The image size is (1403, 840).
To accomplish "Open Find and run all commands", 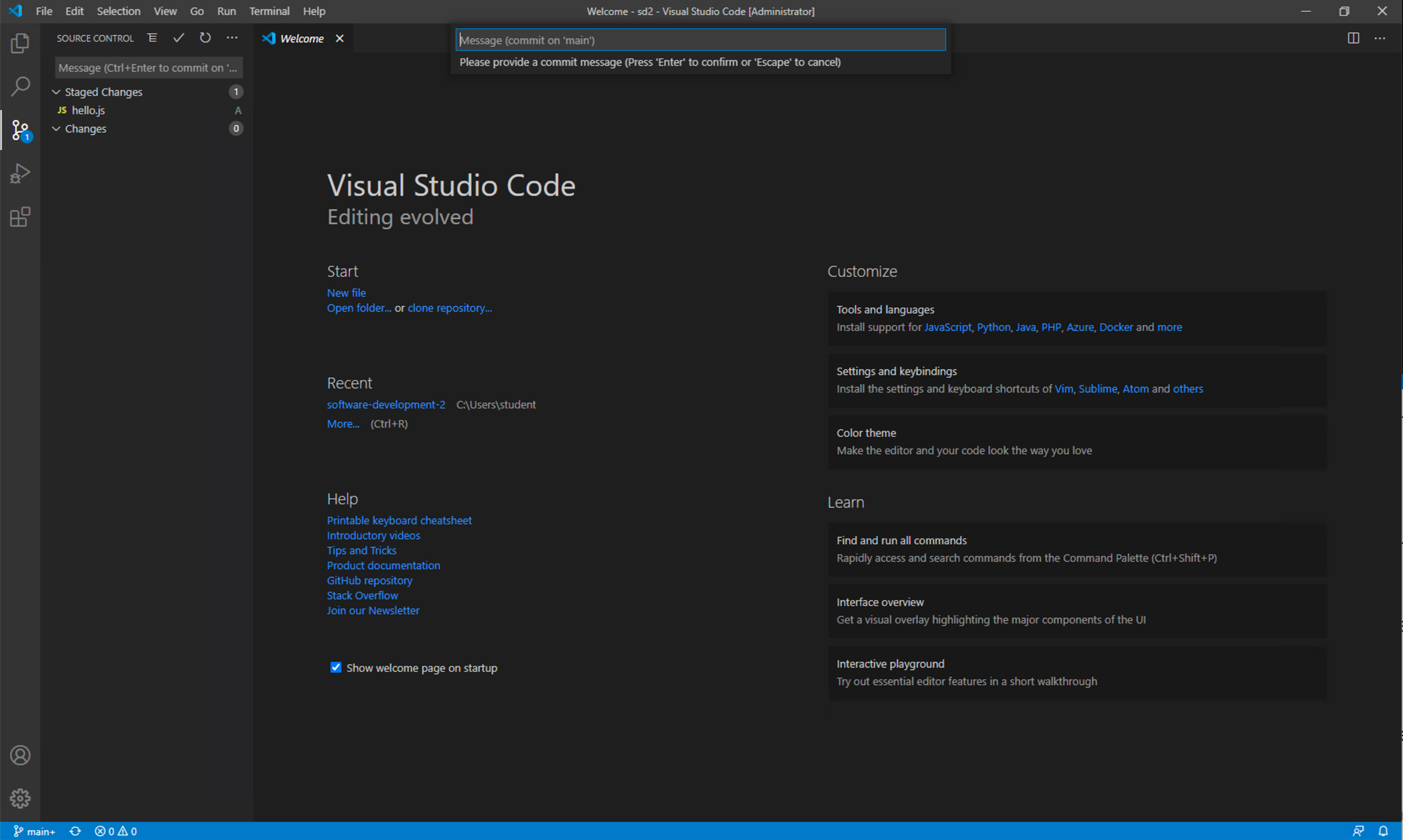I will pyautogui.click(x=1076, y=550).
